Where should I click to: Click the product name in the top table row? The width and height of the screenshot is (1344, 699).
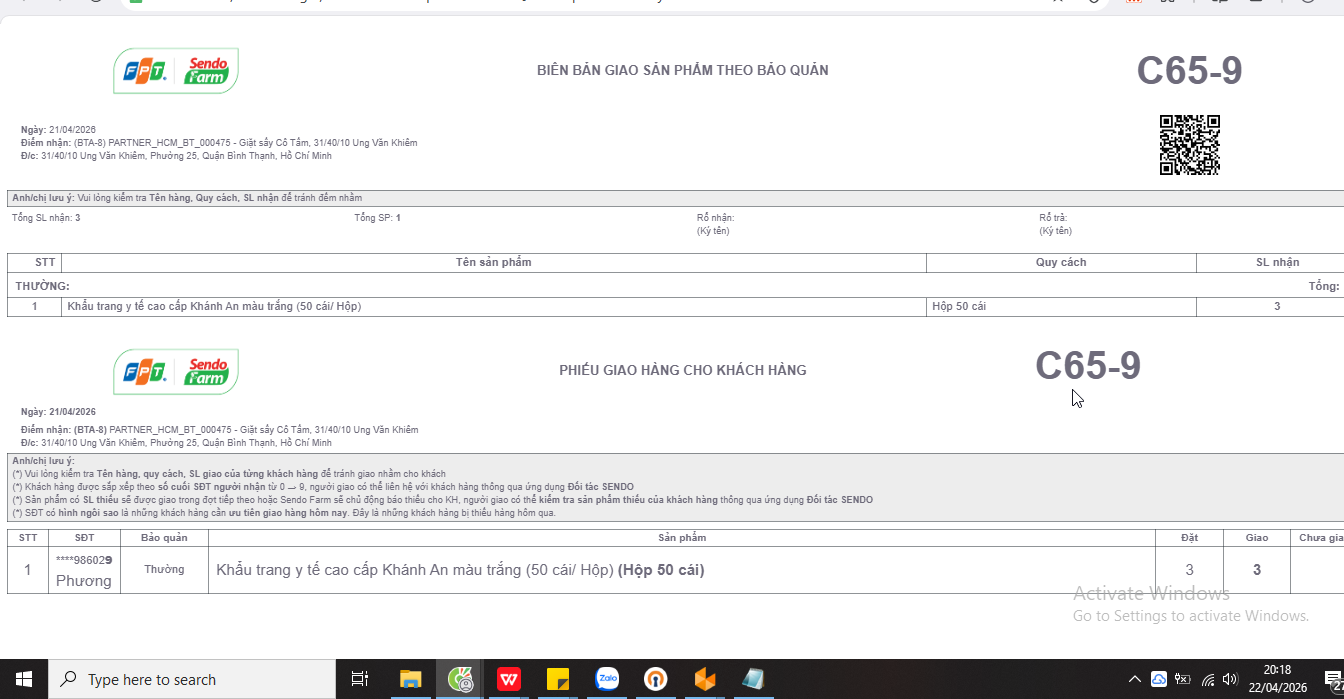pos(214,306)
